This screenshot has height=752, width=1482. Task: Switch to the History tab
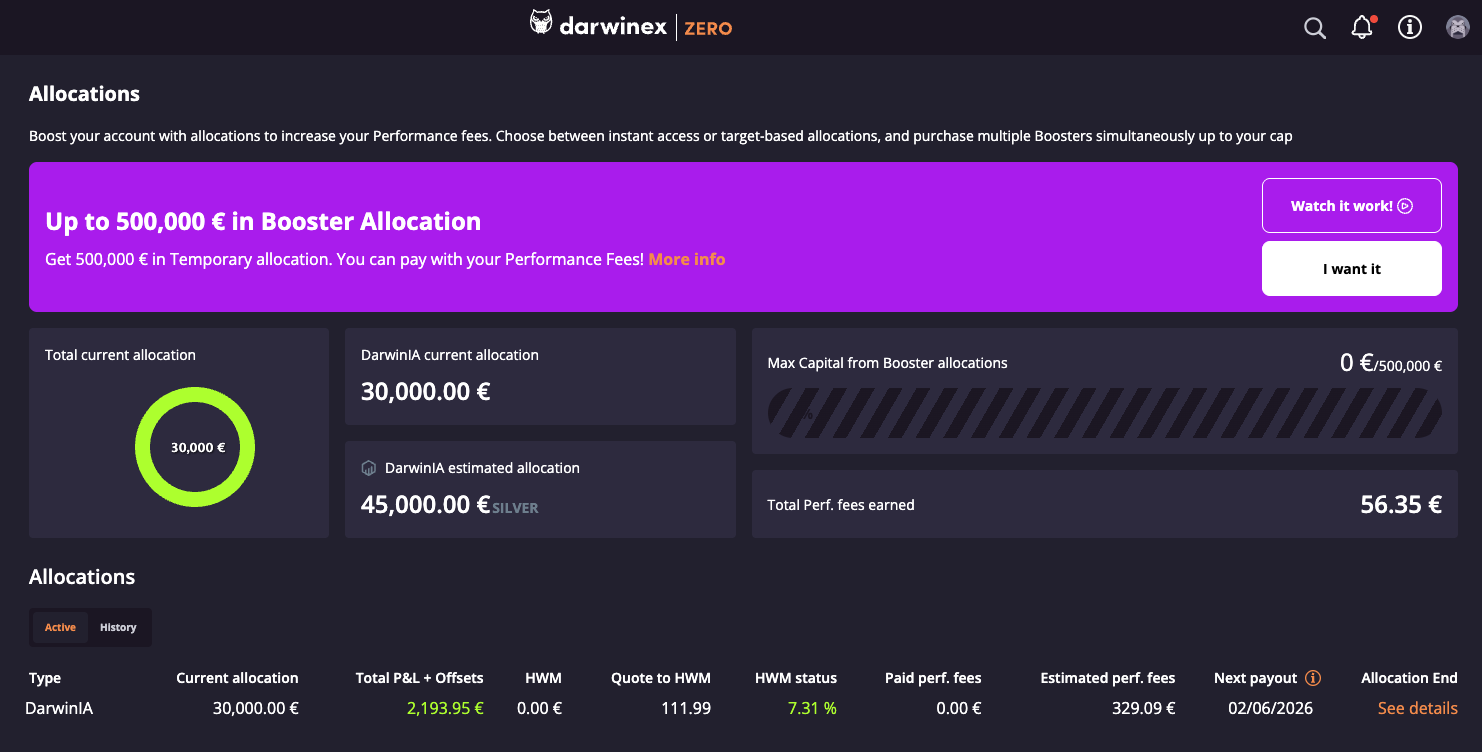pyautogui.click(x=118, y=627)
